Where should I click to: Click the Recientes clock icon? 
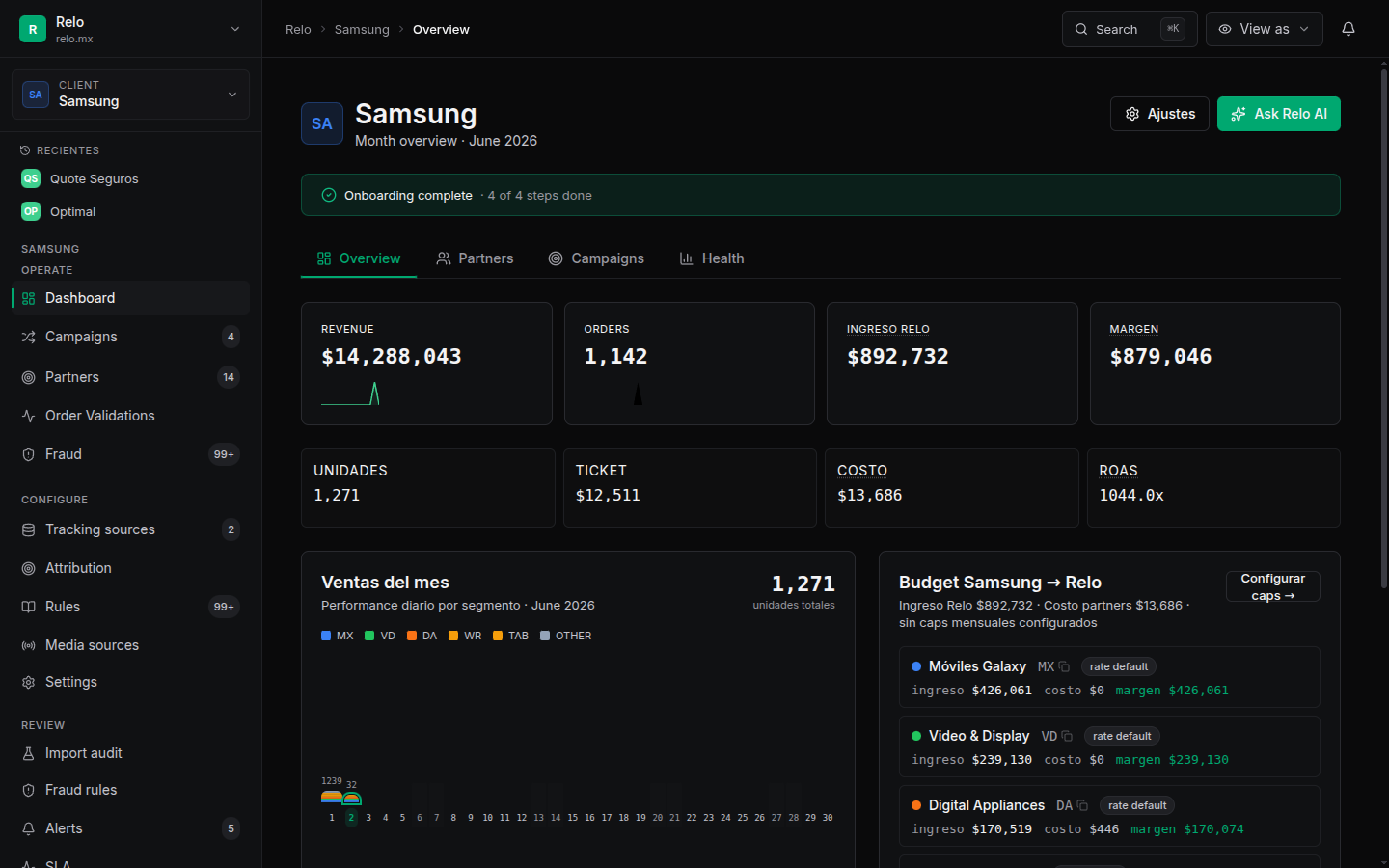25,150
